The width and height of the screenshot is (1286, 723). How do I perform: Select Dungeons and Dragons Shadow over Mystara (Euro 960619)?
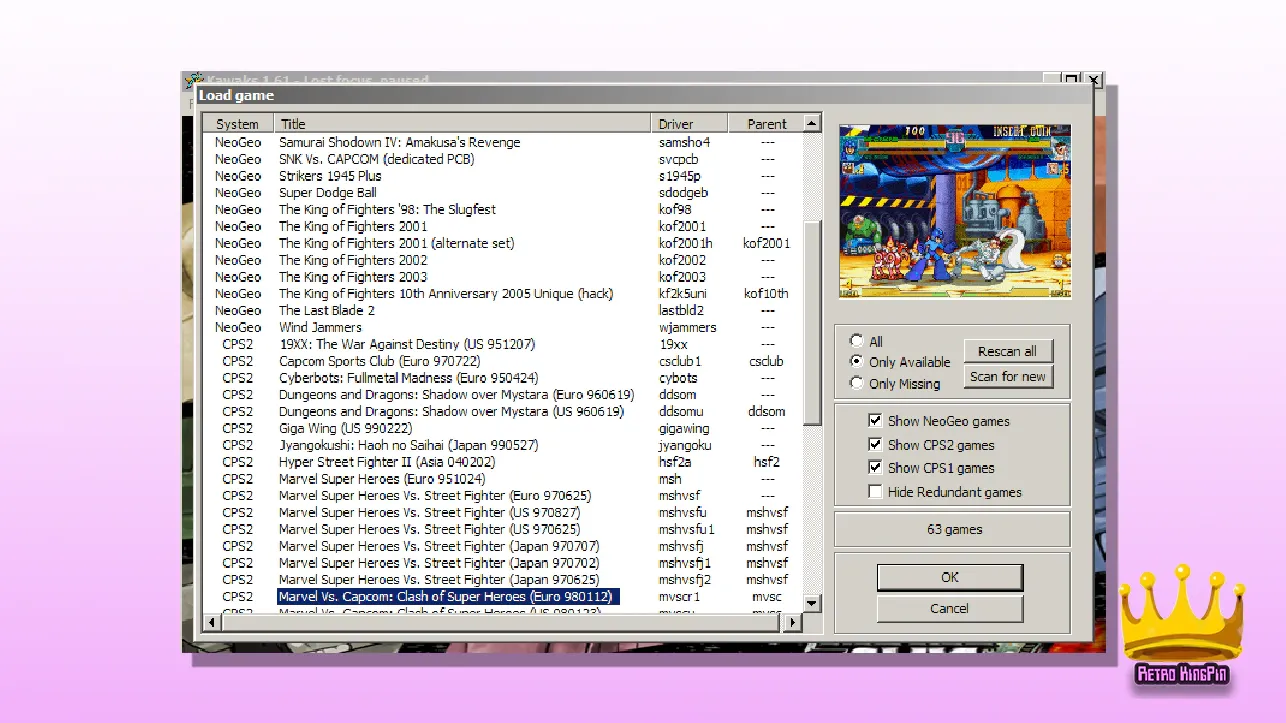click(503, 395)
